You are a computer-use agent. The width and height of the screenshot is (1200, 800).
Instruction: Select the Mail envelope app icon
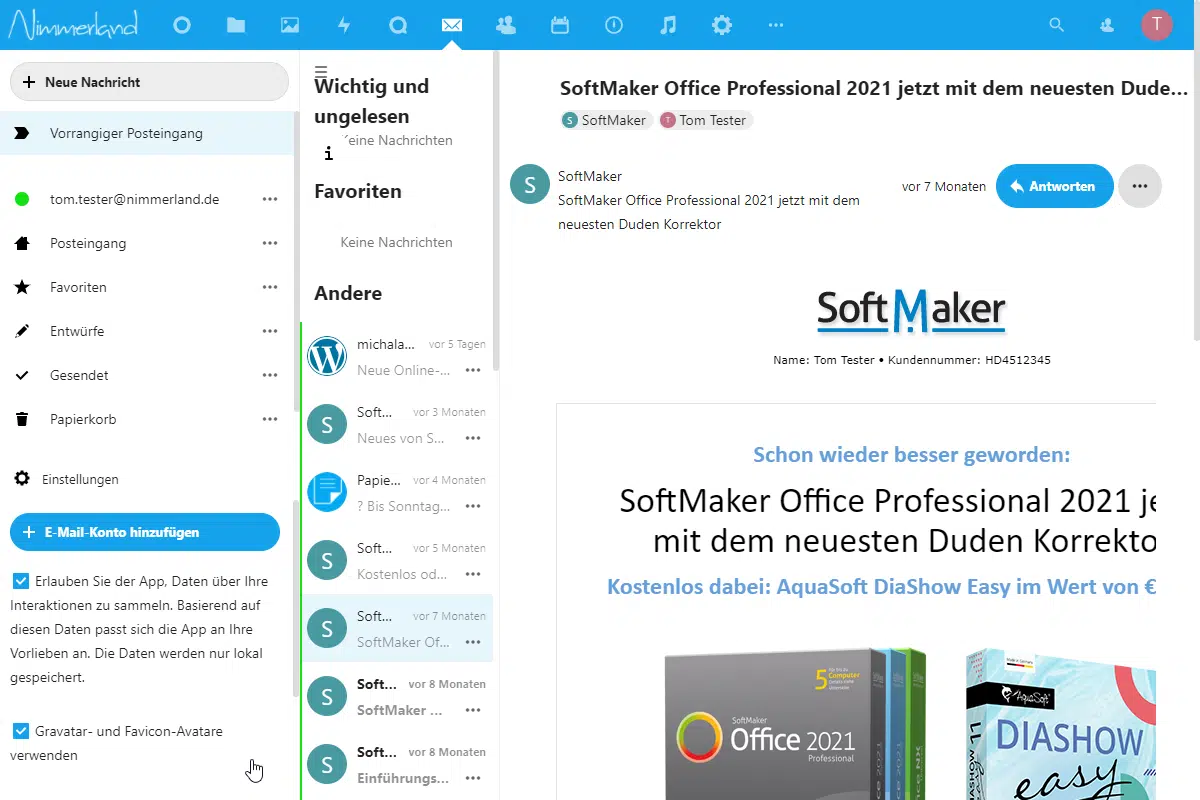pyautogui.click(x=452, y=25)
